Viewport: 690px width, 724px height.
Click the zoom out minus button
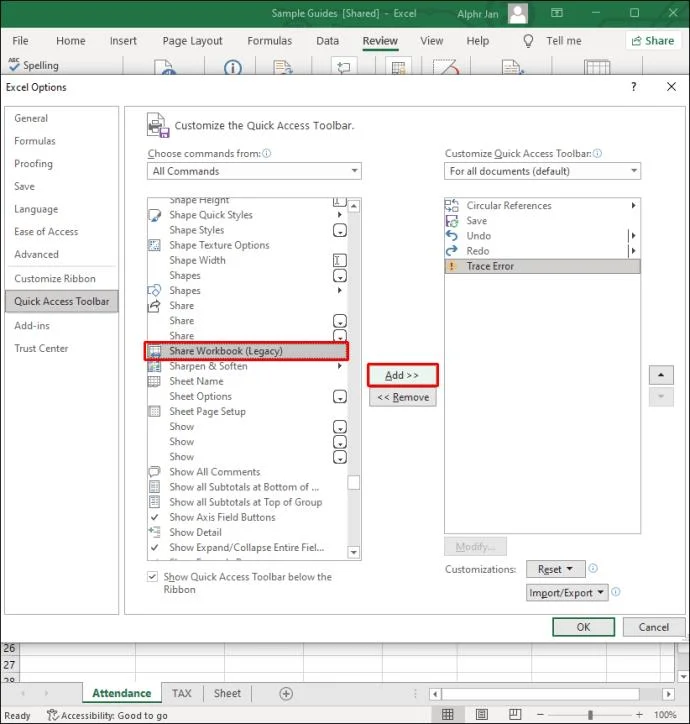pyautogui.click(x=540, y=715)
